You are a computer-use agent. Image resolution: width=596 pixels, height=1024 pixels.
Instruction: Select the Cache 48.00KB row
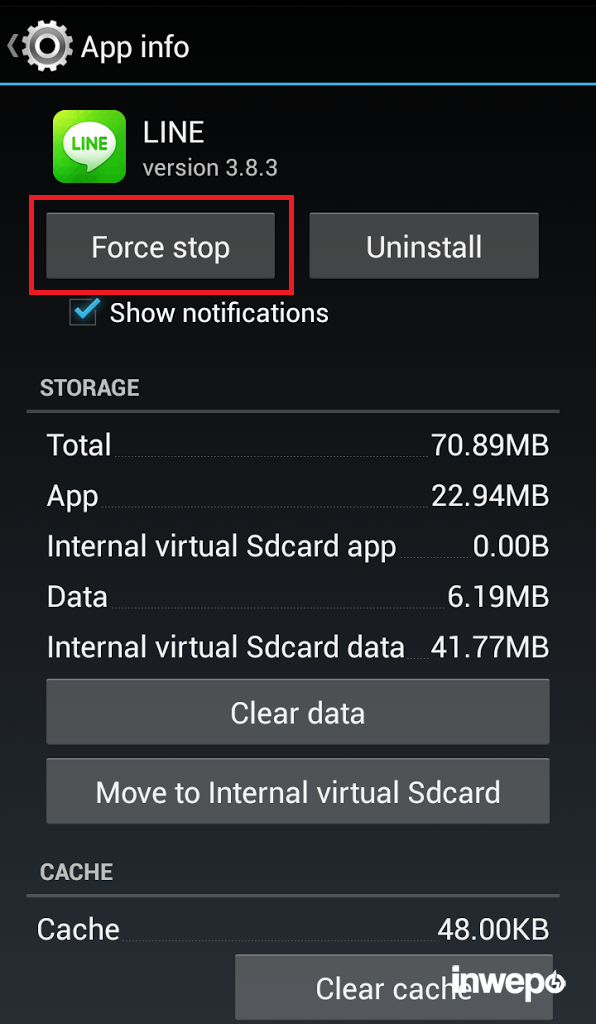[x=292, y=929]
